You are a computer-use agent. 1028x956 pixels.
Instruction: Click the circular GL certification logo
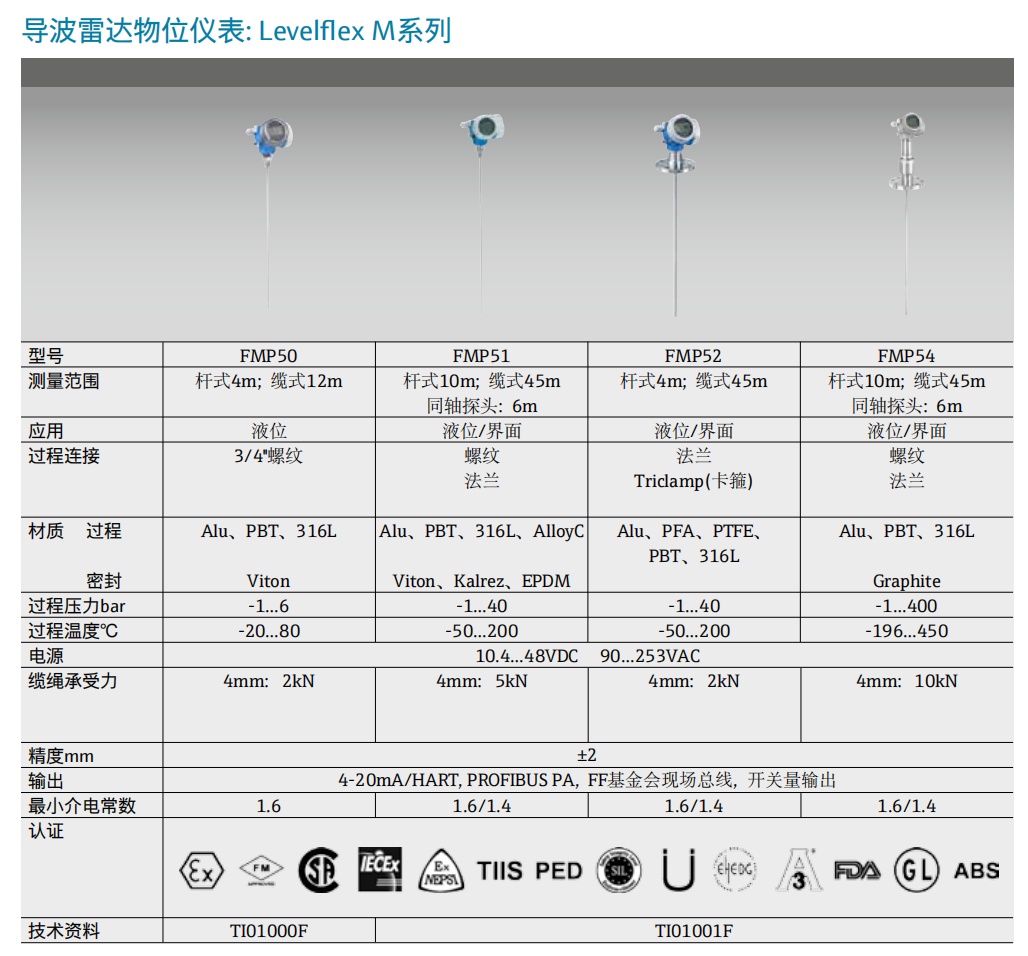point(917,870)
